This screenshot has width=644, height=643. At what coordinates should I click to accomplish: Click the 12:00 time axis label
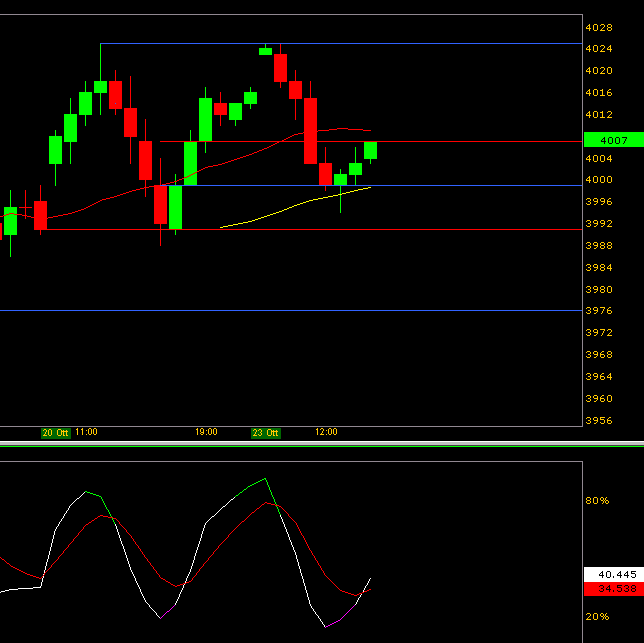coord(326,432)
